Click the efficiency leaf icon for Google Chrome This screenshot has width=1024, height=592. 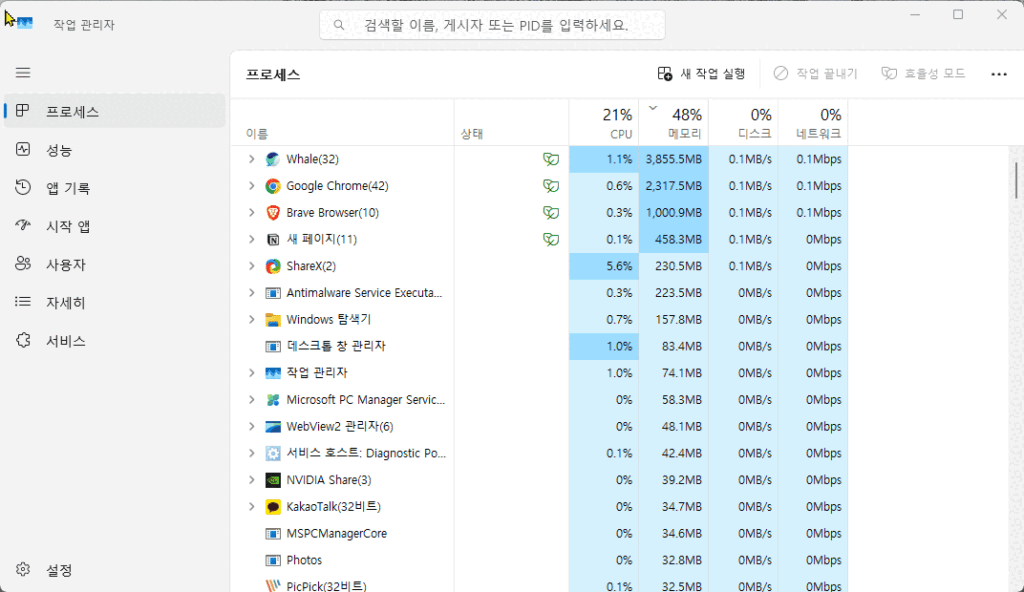click(x=551, y=186)
